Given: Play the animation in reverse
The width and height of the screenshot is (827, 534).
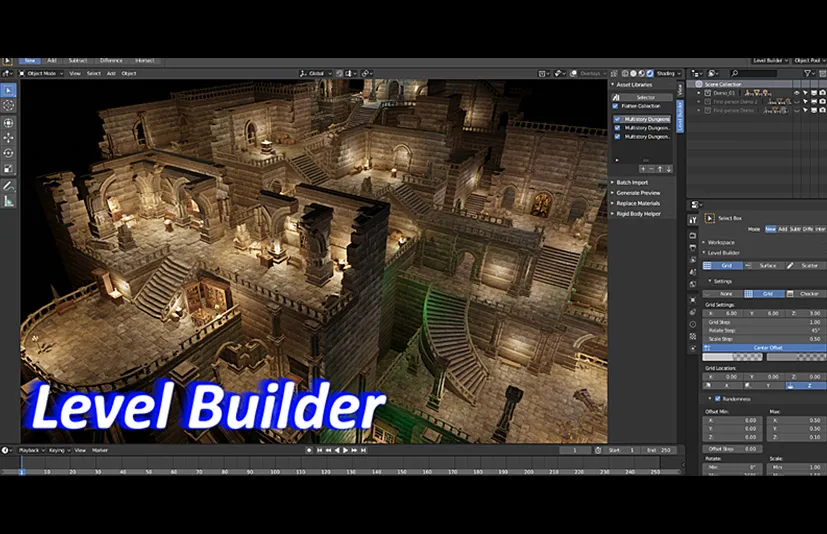Looking at the screenshot, I should 337,450.
